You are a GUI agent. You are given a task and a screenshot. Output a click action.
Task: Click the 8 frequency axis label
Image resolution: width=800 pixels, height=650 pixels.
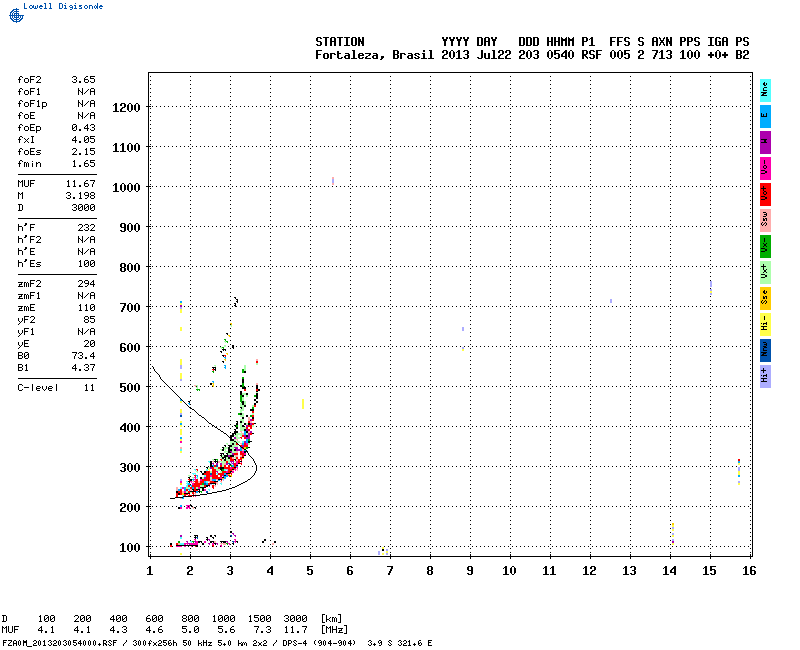click(x=430, y=571)
